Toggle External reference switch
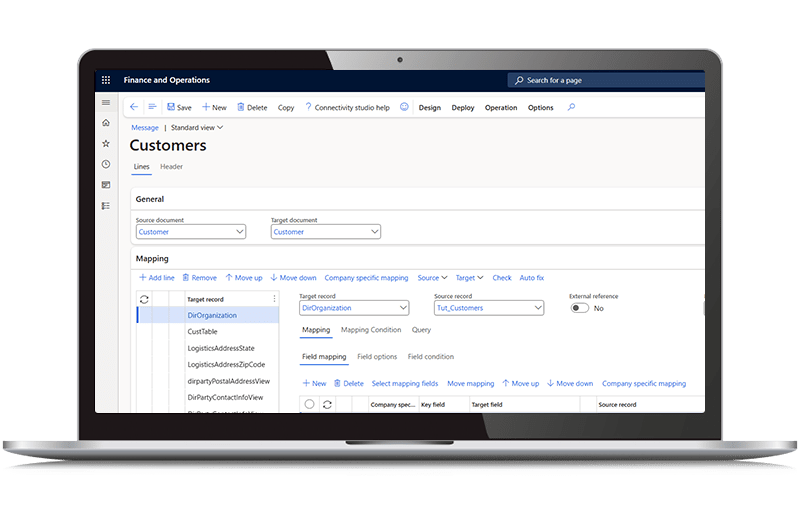This screenshot has width=800, height=507. pos(580,308)
